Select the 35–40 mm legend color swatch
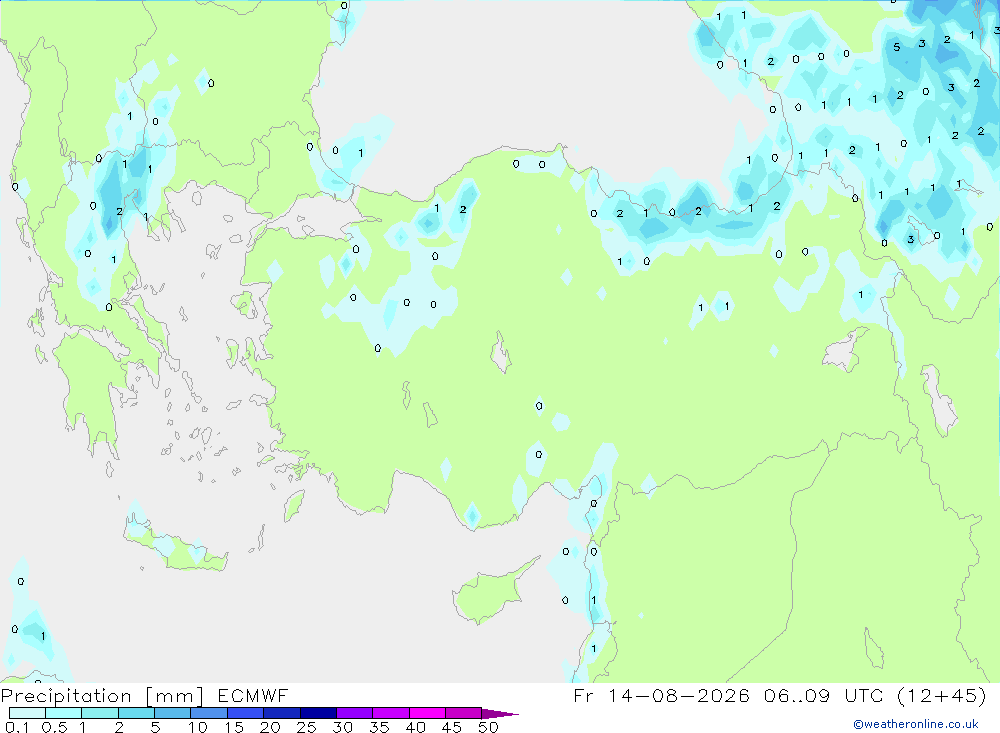 (391, 713)
